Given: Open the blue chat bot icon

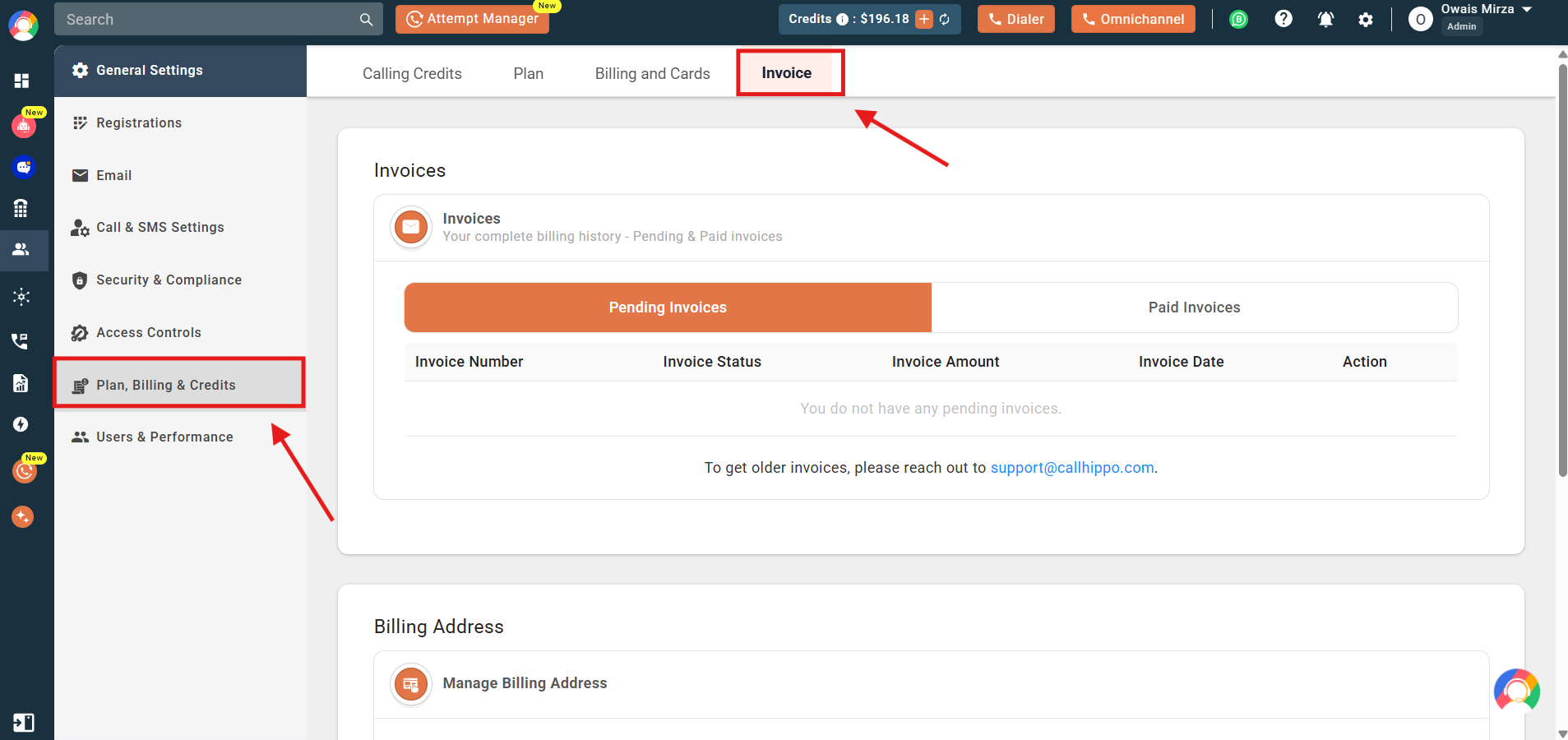Looking at the screenshot, I should pyautogui.click(x=24, y=167).
